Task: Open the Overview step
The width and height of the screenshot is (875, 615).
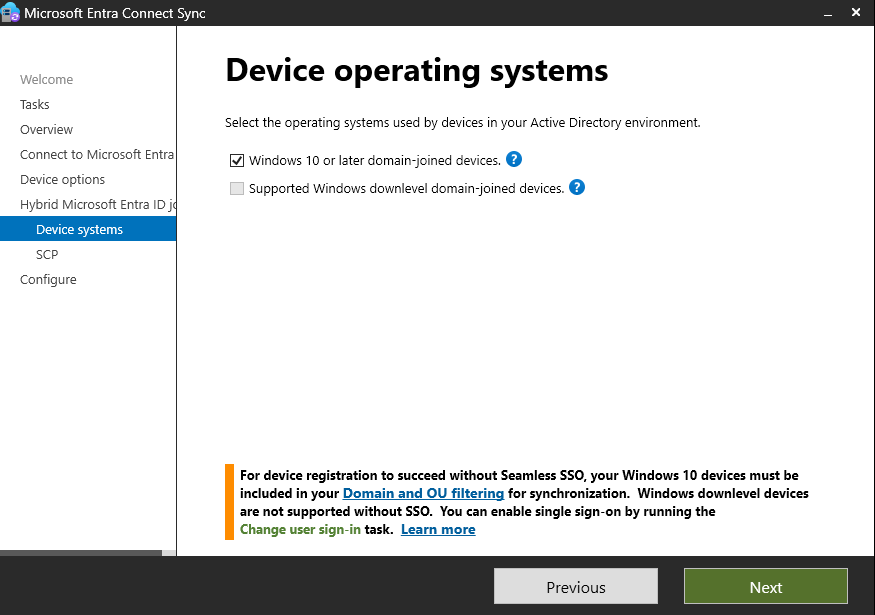Action: 46,130
